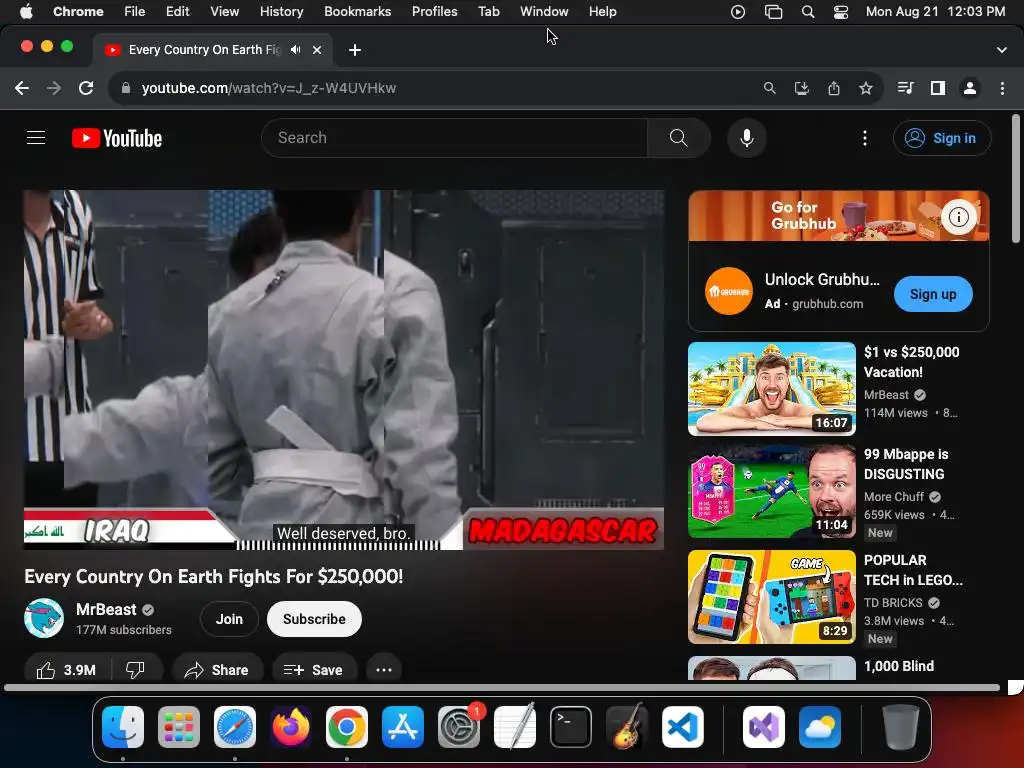Go to the YouTube home logo
This screenshot has height=768, width=1024.
coord(117,138)
